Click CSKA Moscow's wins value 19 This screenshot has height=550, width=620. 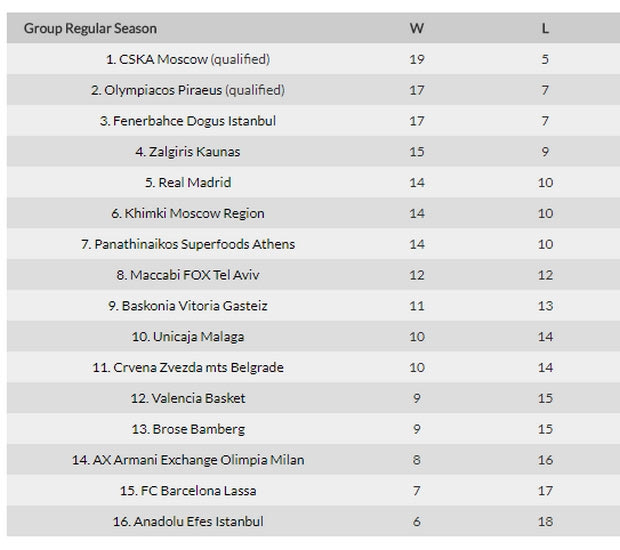(x=417, y=59)
